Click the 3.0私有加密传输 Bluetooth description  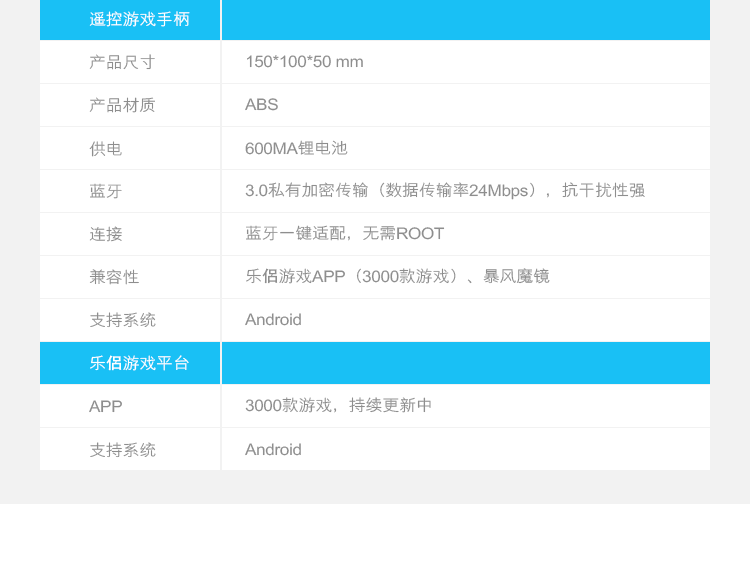tap(445, 190)
